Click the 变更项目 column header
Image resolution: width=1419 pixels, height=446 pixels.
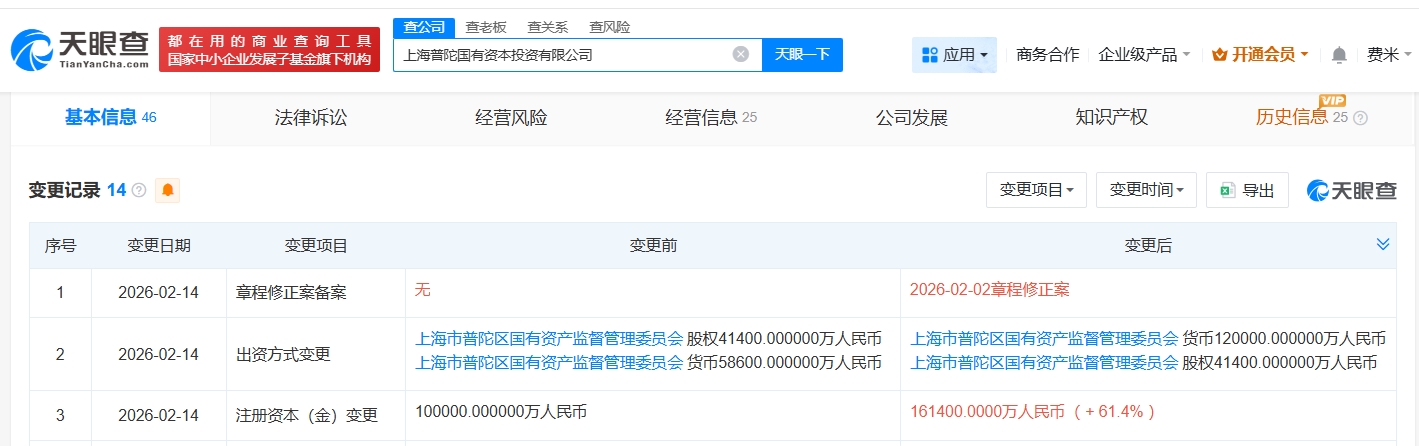coord(316,245)
